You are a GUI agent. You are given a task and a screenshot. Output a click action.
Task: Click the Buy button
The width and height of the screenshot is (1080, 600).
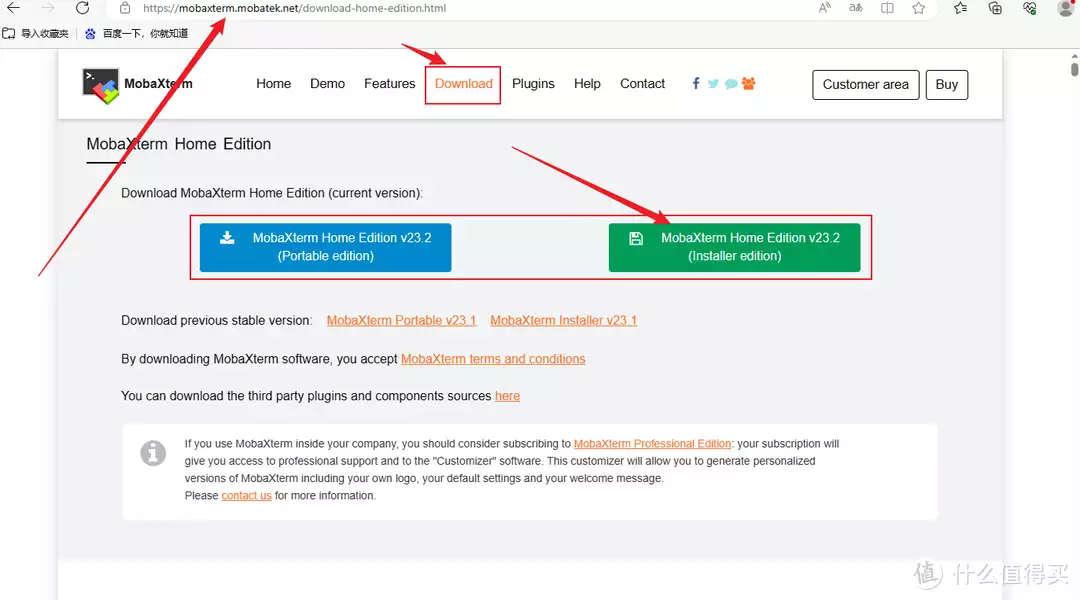[946, 85]
